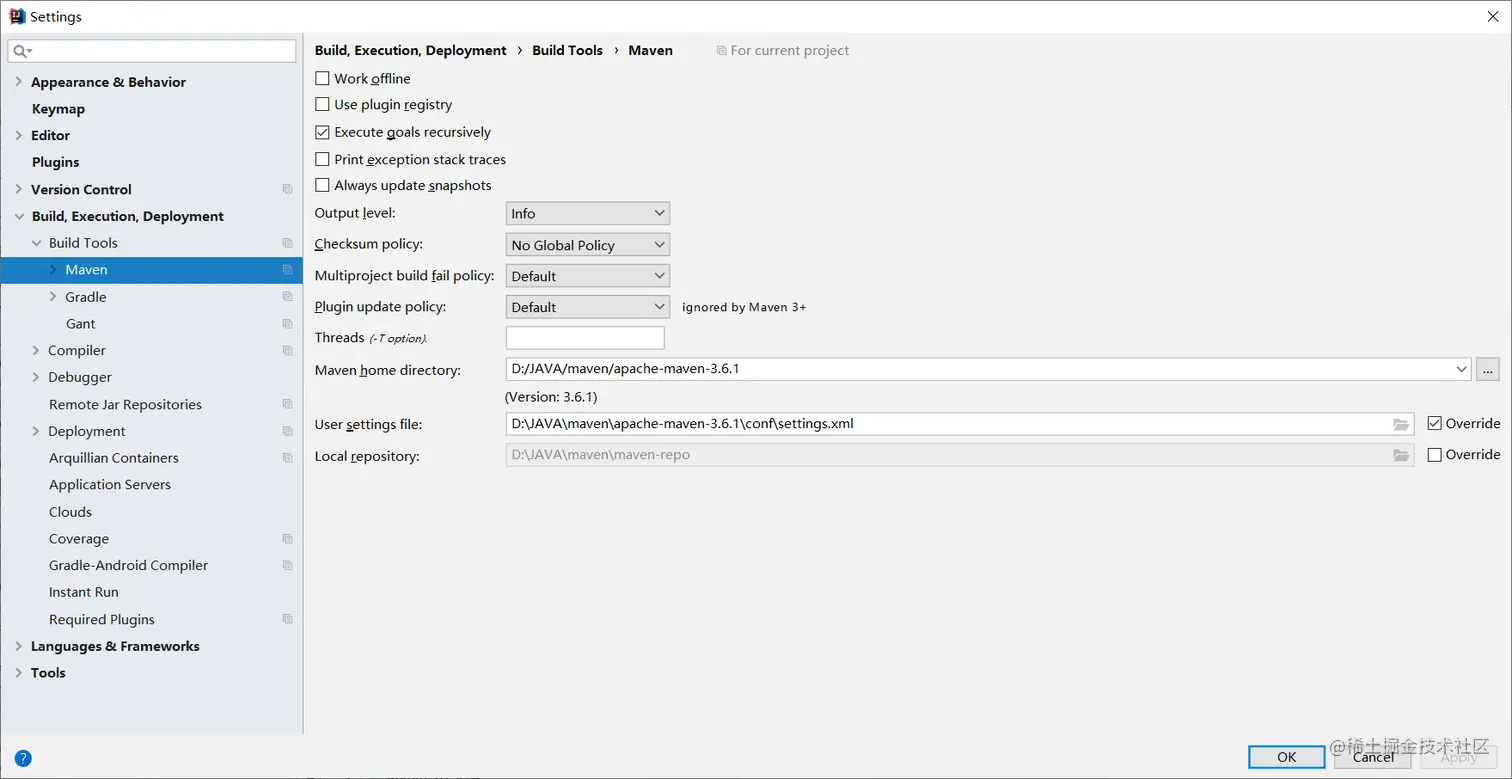Viewport: 1512px width, 779px height.
Task: Open Maven home directory dropdown arrow
Action: (x=1462, y=369)
